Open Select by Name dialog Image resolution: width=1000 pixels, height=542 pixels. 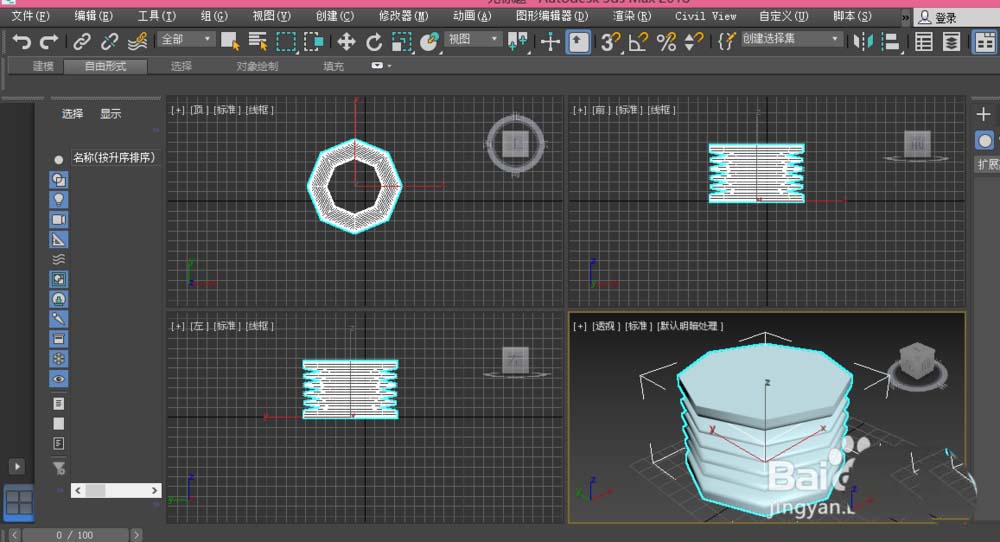258,41
